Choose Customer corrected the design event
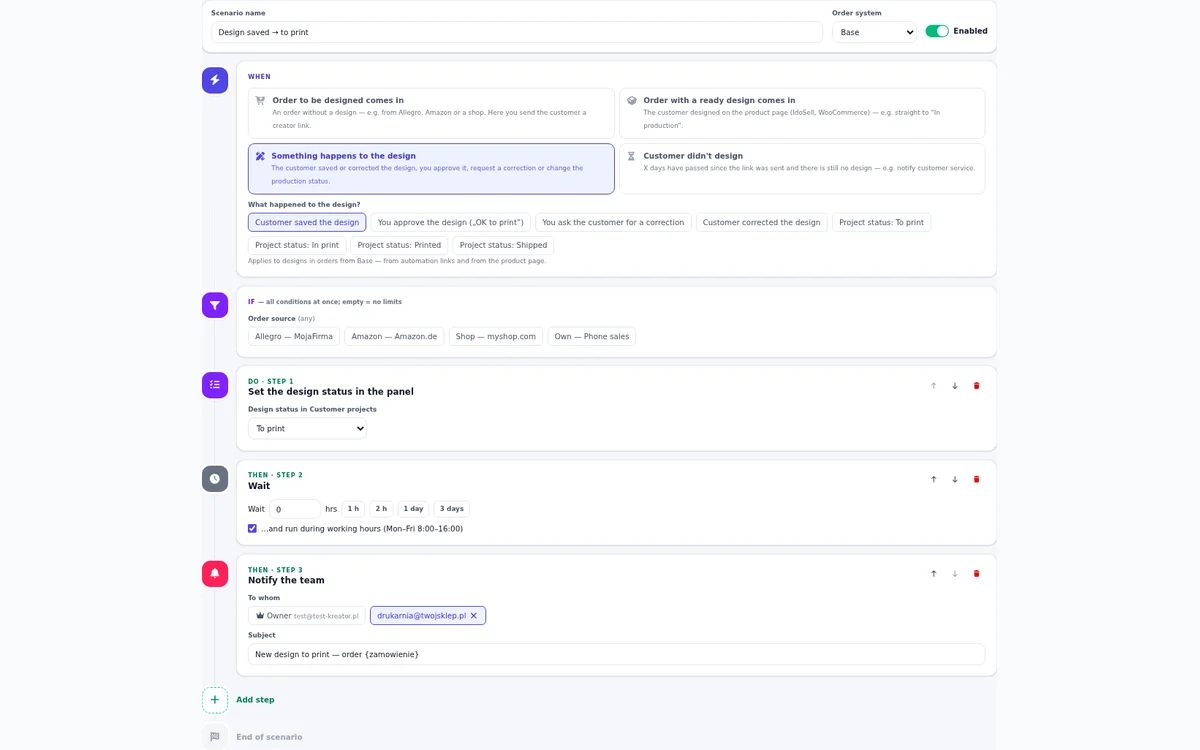This screenshot has width=1200, height=750. click(x=762, y=222)
